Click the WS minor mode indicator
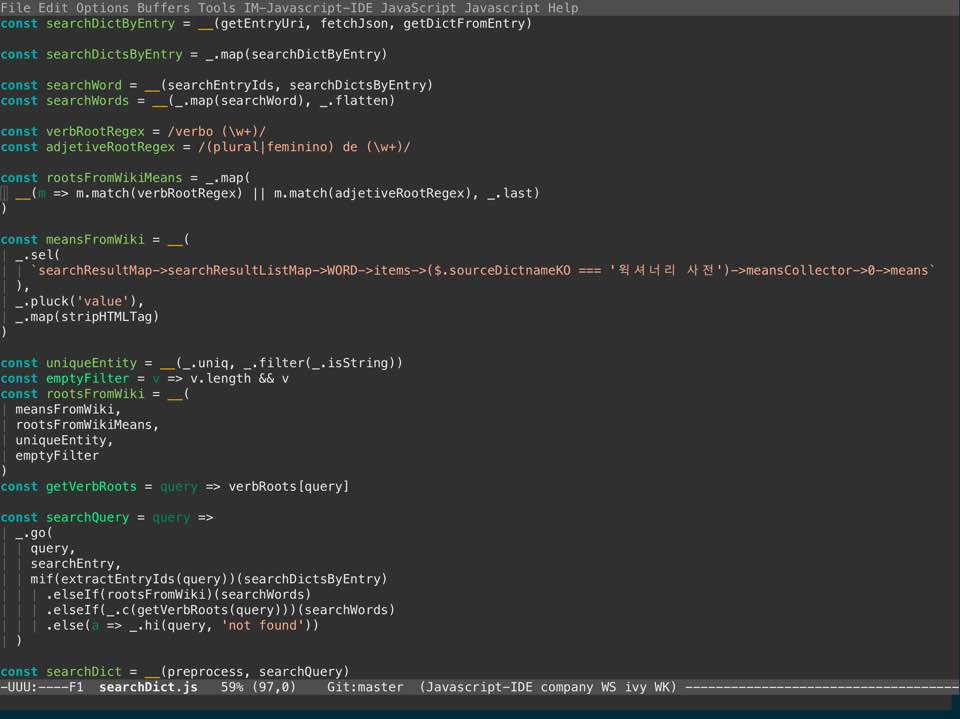 coord(609,687)
